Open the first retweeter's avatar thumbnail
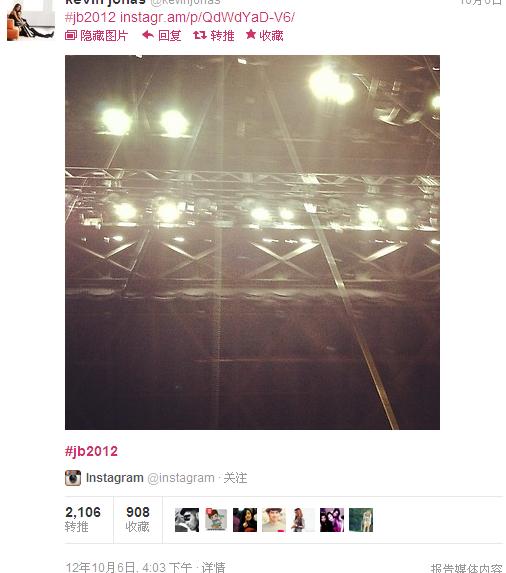506x573 pixels. [x=187, y=520]
